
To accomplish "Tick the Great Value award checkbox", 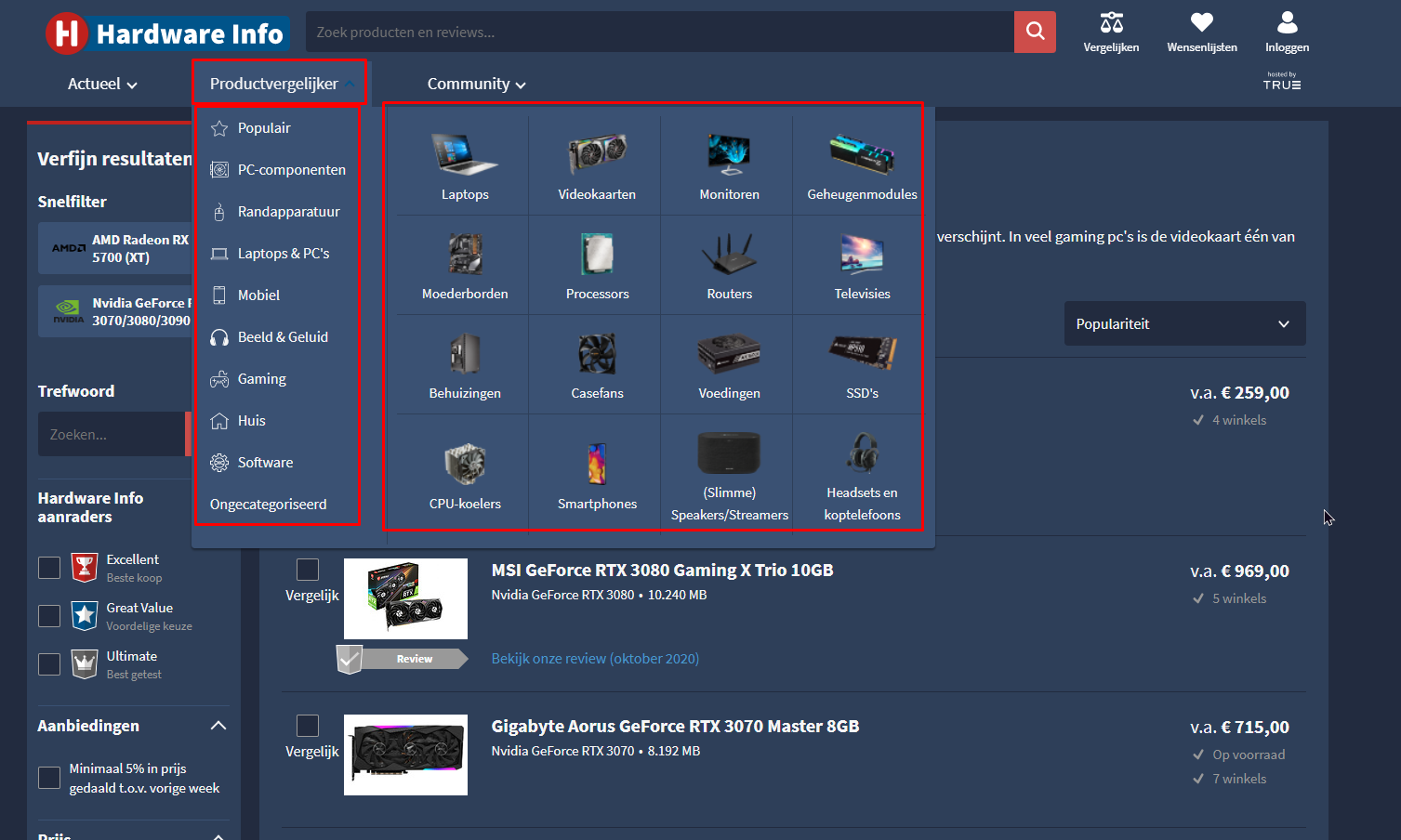I will [49, 616].
